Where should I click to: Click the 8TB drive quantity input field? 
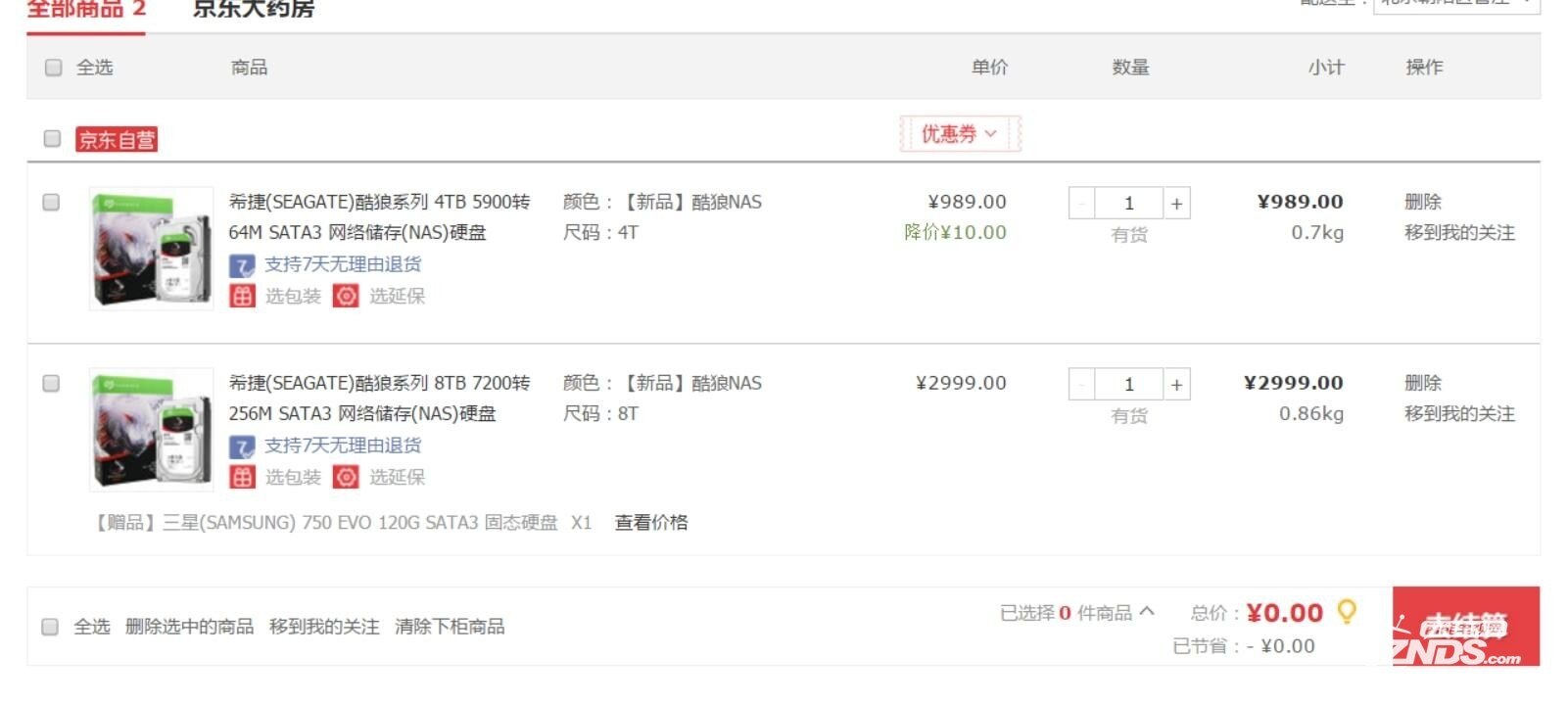(1128, 384)
